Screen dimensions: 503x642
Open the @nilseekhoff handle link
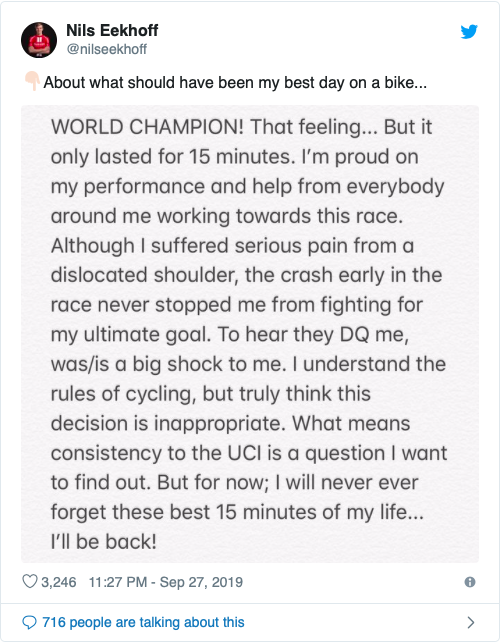106,49
